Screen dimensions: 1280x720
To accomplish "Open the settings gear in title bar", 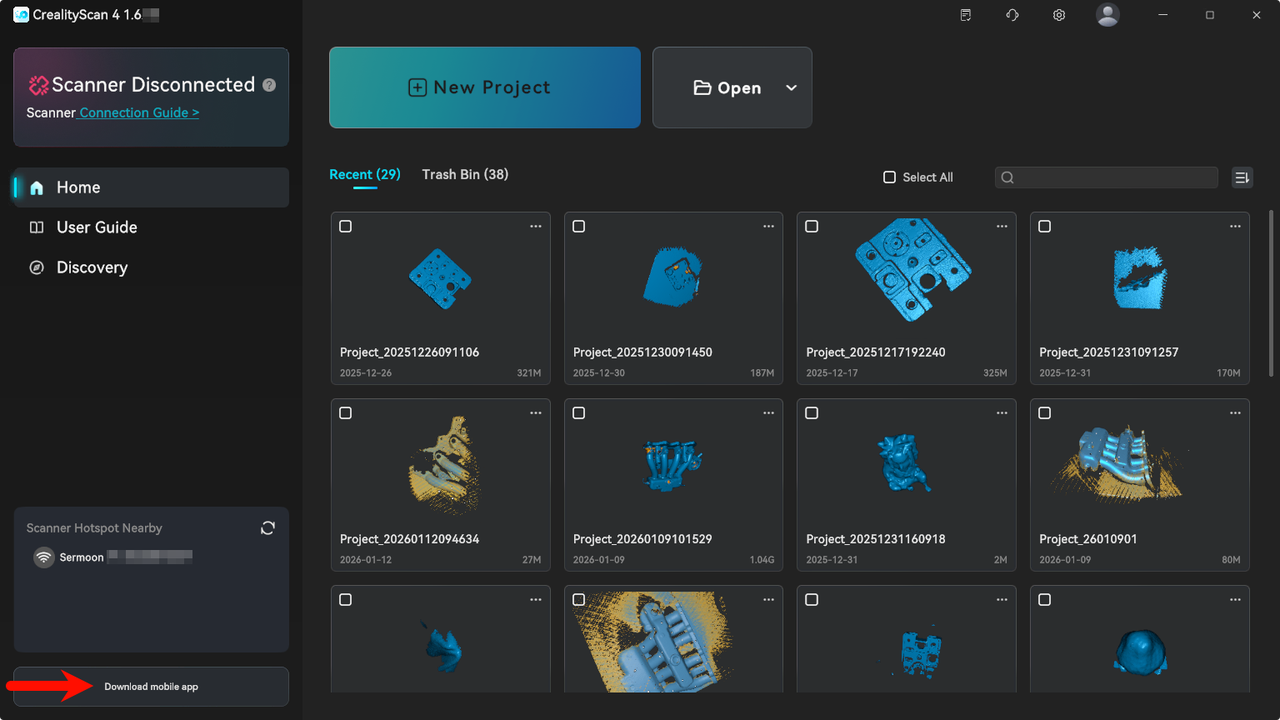I will [1059, 15].
